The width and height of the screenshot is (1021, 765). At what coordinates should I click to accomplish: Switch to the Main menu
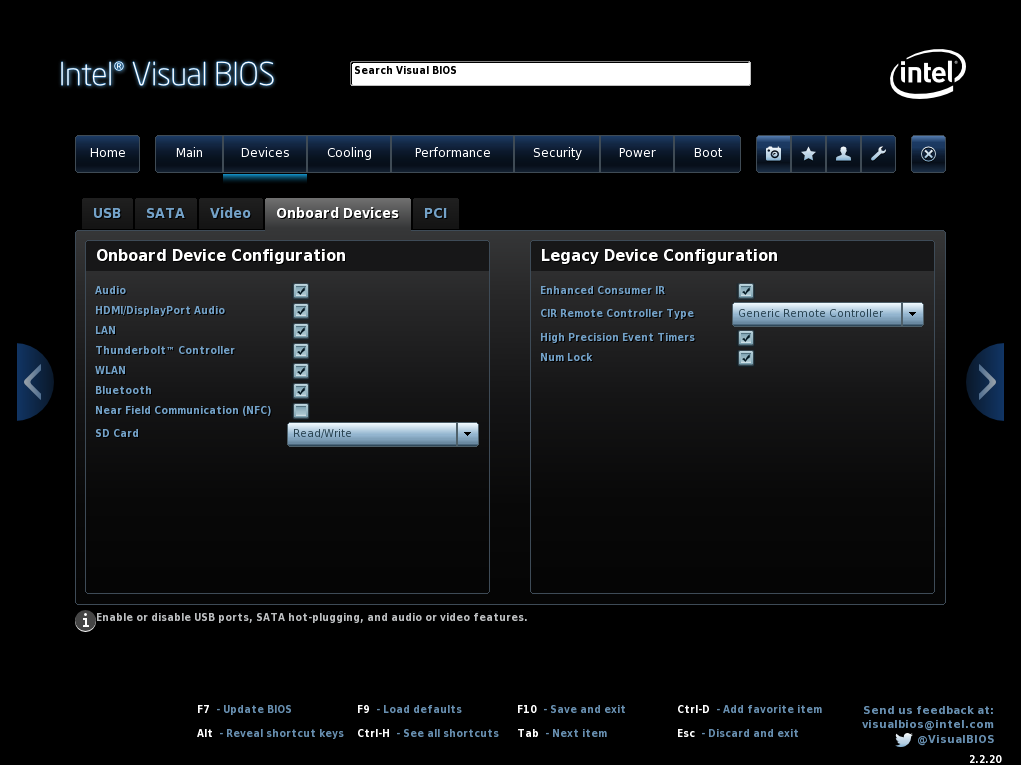(189, 154)
